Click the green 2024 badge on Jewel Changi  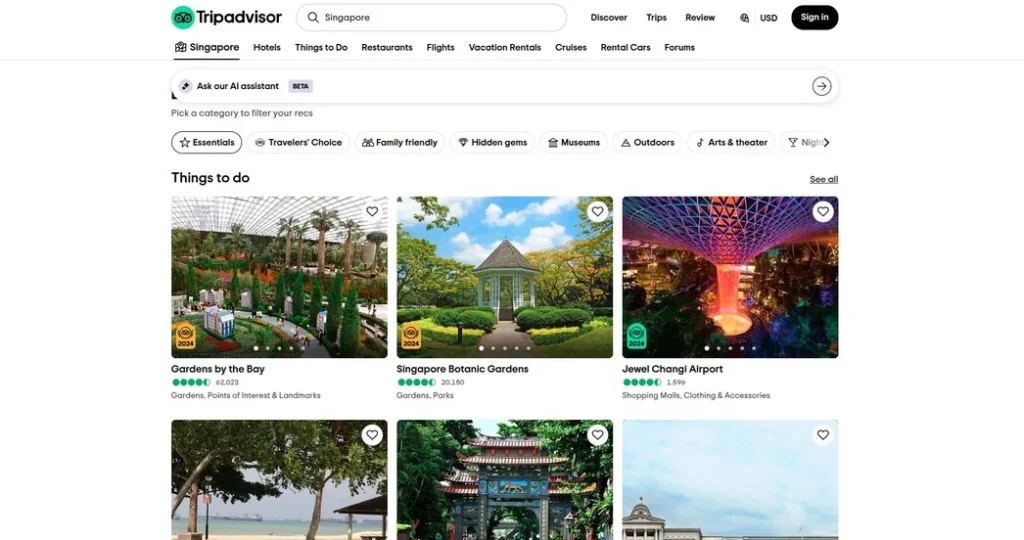pyautogui.click(x=637, y=336)
